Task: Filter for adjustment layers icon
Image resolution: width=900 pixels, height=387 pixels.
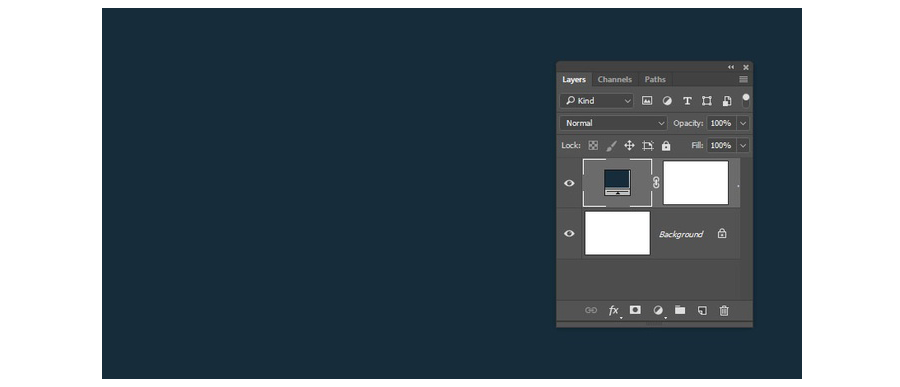Action: (667, 100)
